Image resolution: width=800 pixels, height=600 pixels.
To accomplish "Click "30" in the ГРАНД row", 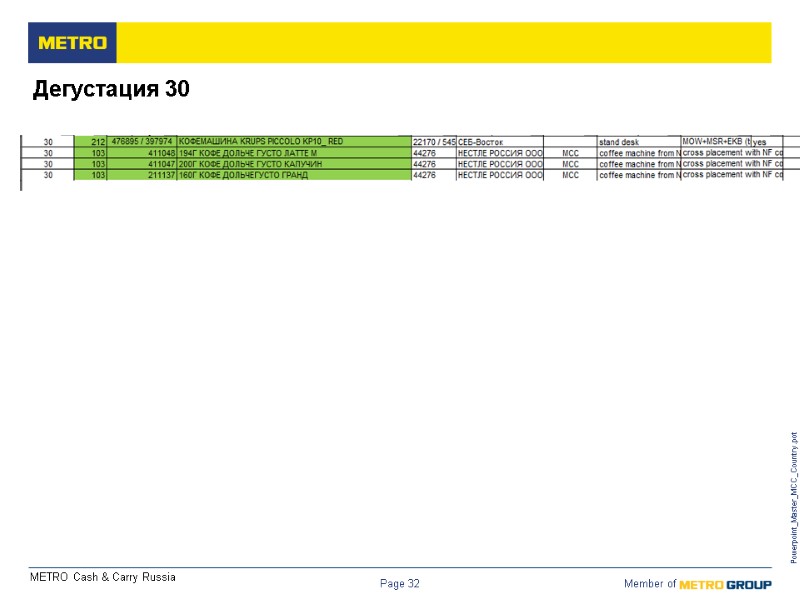I will (48, 175).
